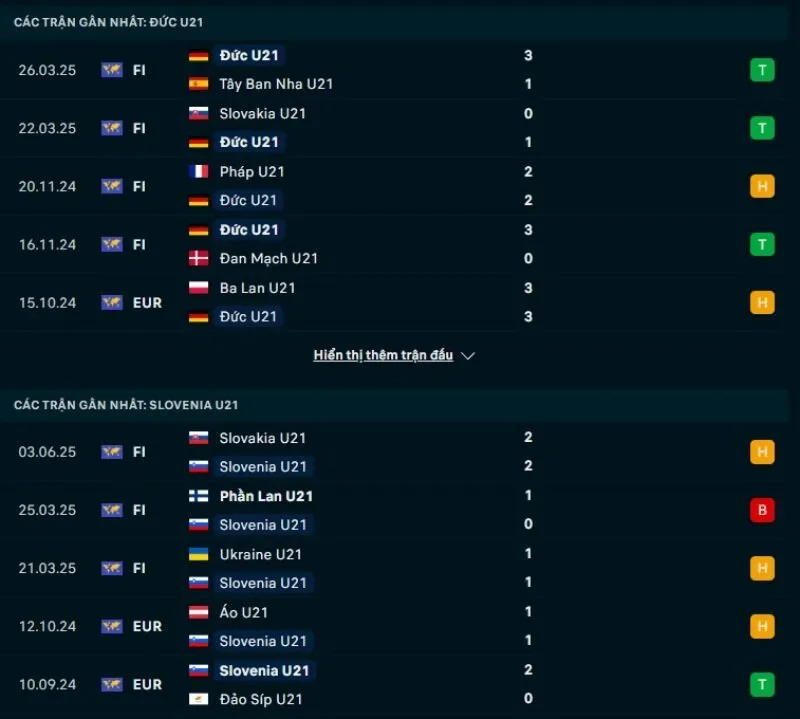Click the EUR competition label on the 10.09.24 row
The image size is (800, 719).
(146, 685)
